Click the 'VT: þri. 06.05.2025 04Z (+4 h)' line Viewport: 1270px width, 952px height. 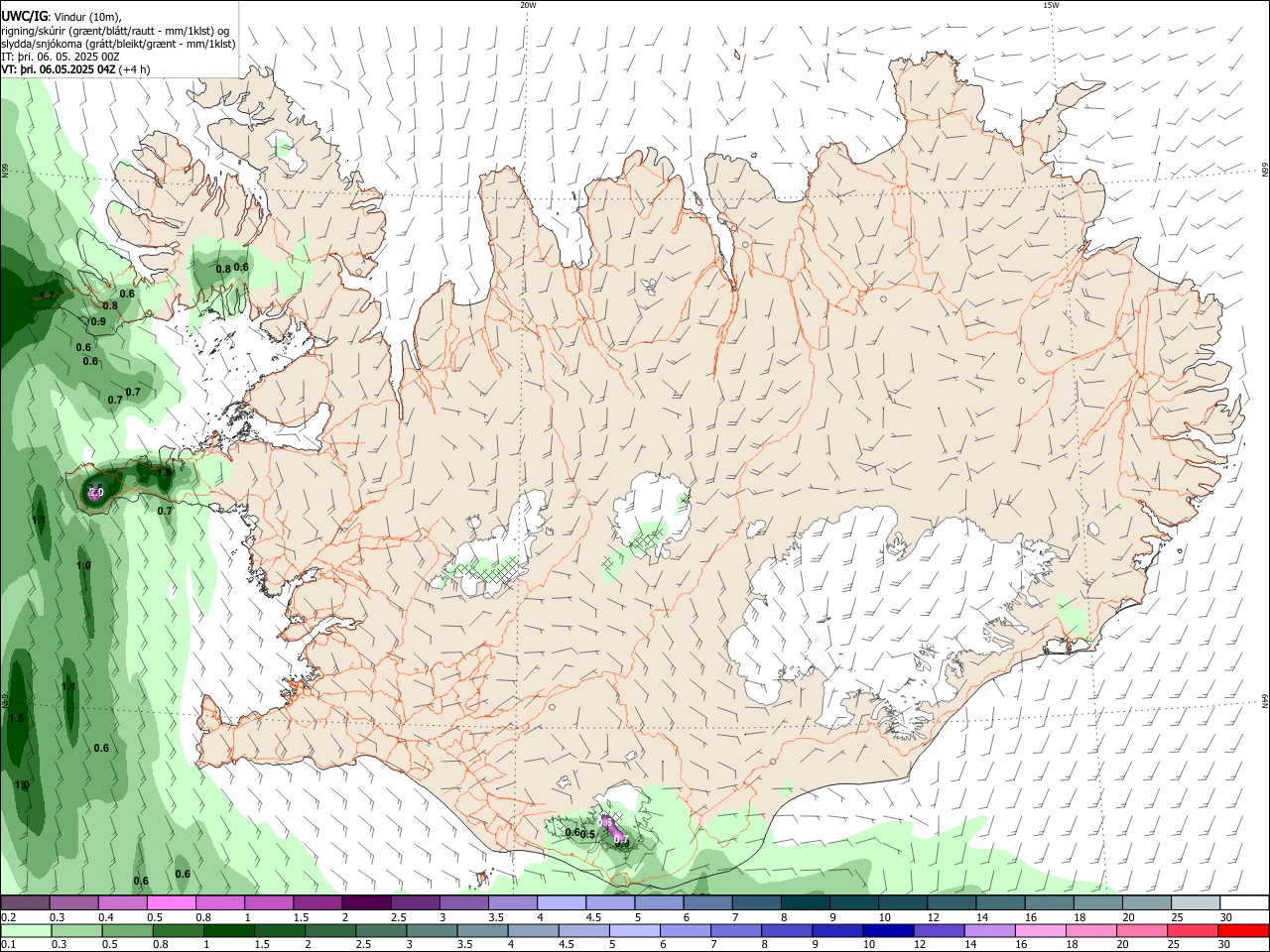coord(75,69)
